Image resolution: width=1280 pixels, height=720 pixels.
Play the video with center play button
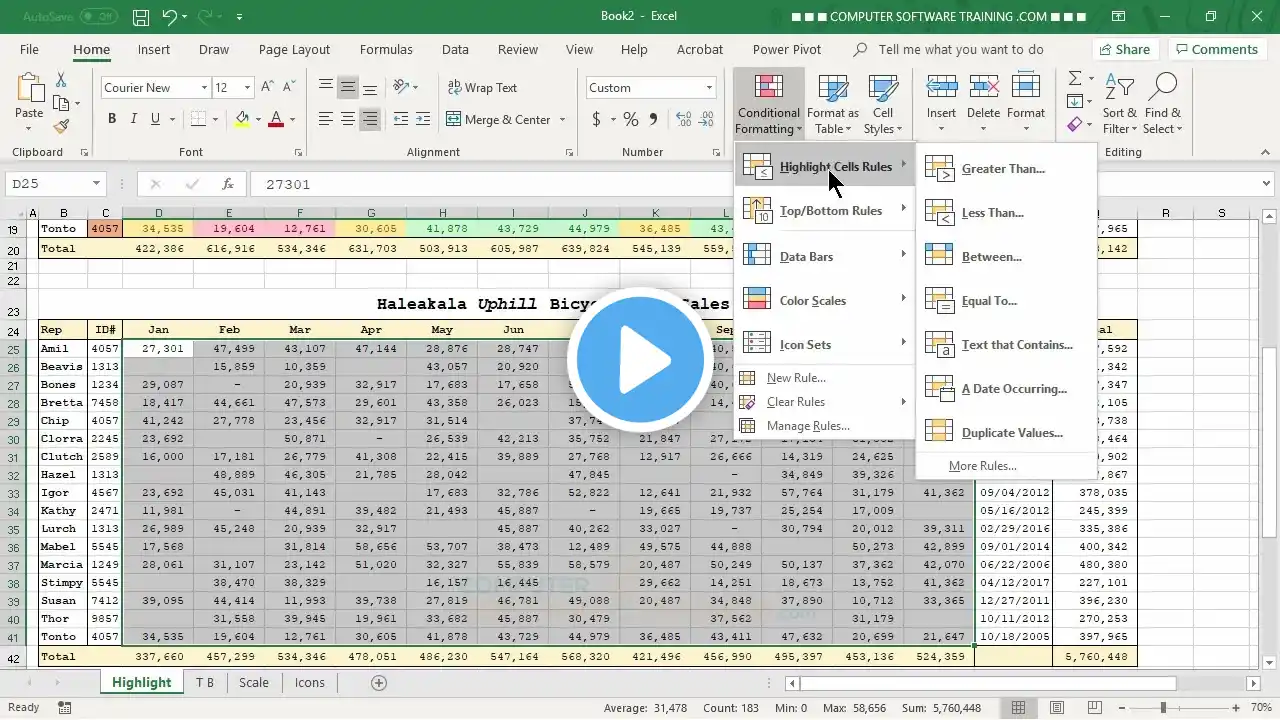coord(640,360)
